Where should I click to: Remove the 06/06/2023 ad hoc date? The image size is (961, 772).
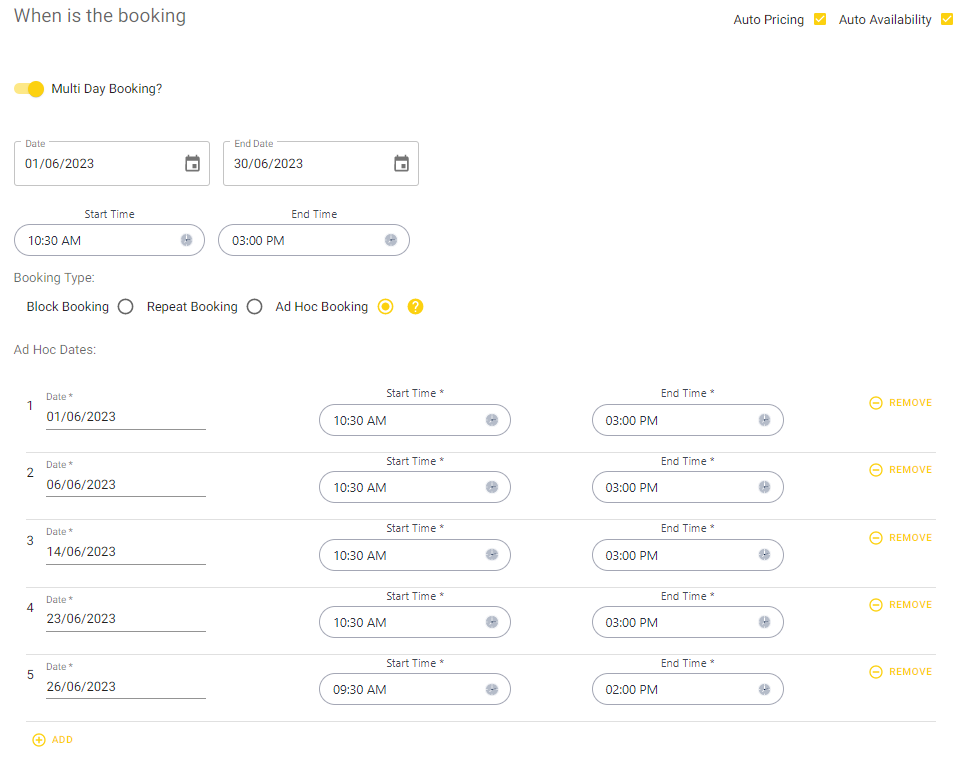(900, 470)
